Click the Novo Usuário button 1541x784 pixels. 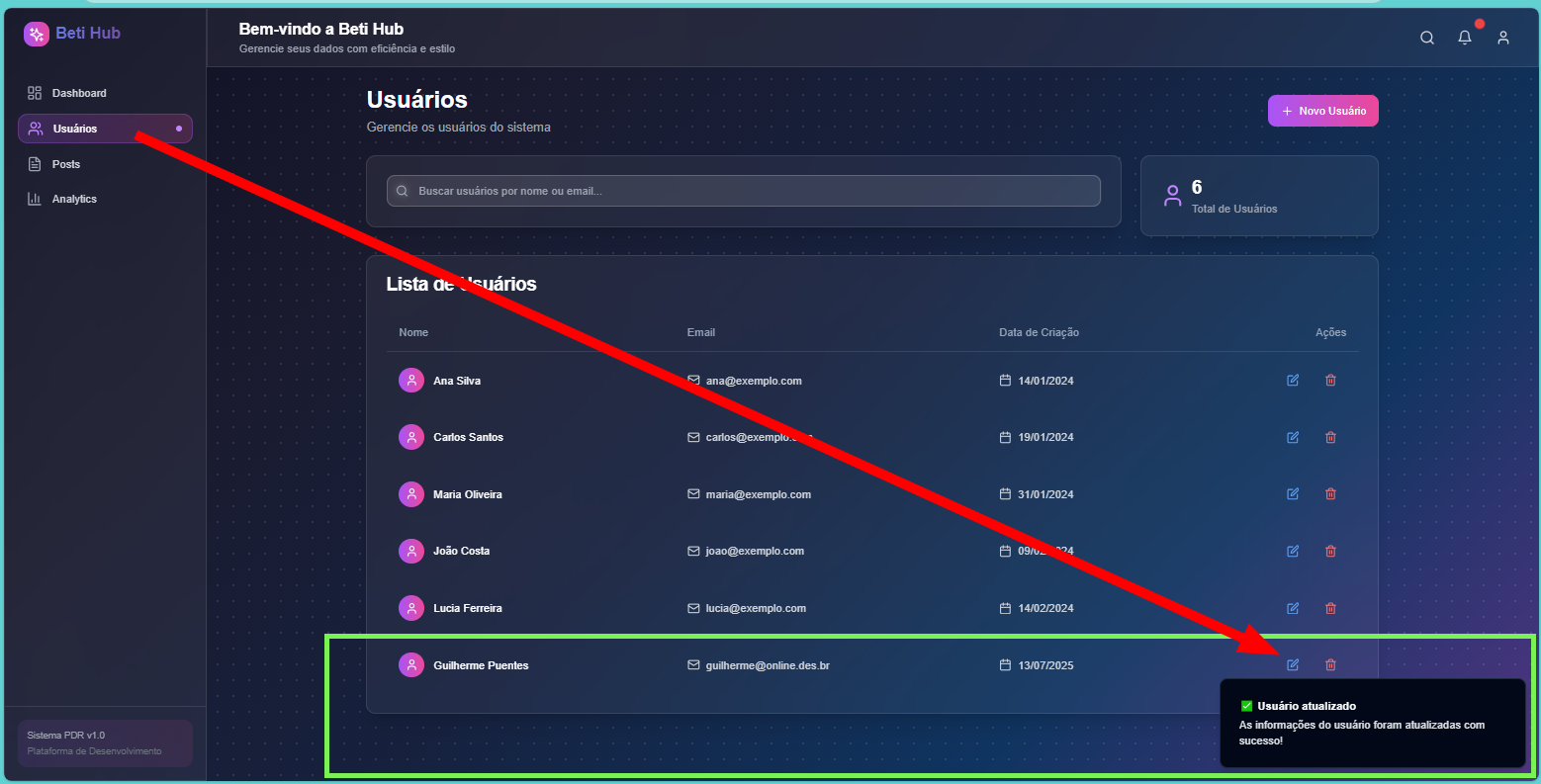click(x=1322, y=110)
